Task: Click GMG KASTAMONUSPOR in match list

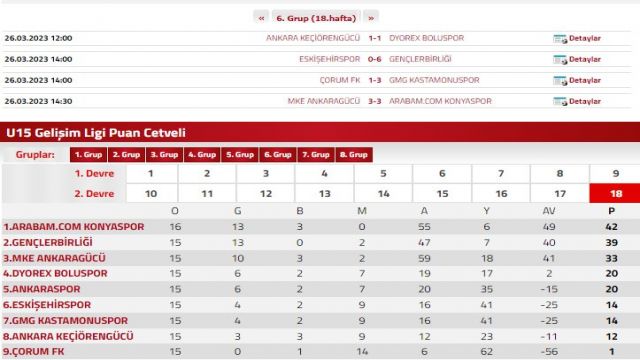Action: (434, 80)
